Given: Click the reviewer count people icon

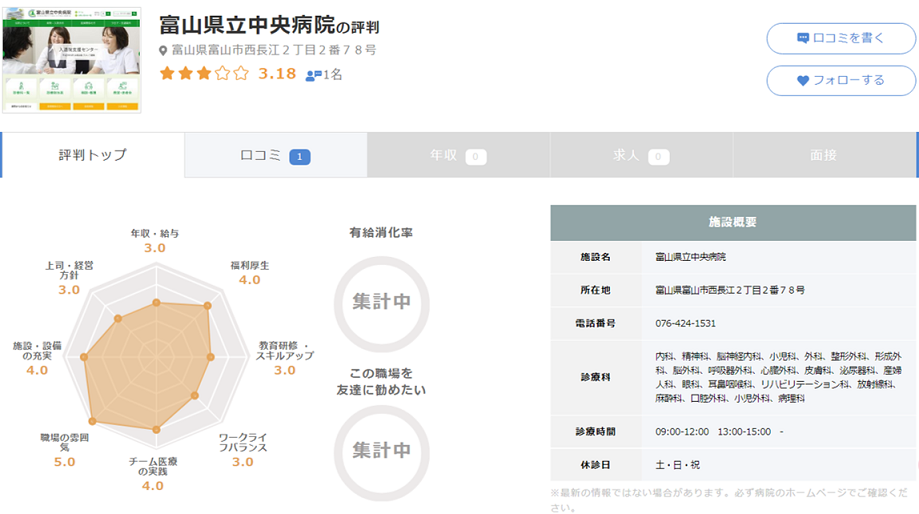Looking at the screenshot, I should point(313,75).
